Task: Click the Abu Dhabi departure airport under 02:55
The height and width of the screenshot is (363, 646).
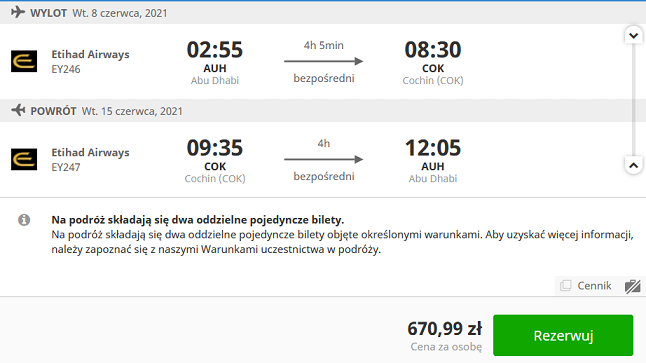Action: (x=215, y=81)
